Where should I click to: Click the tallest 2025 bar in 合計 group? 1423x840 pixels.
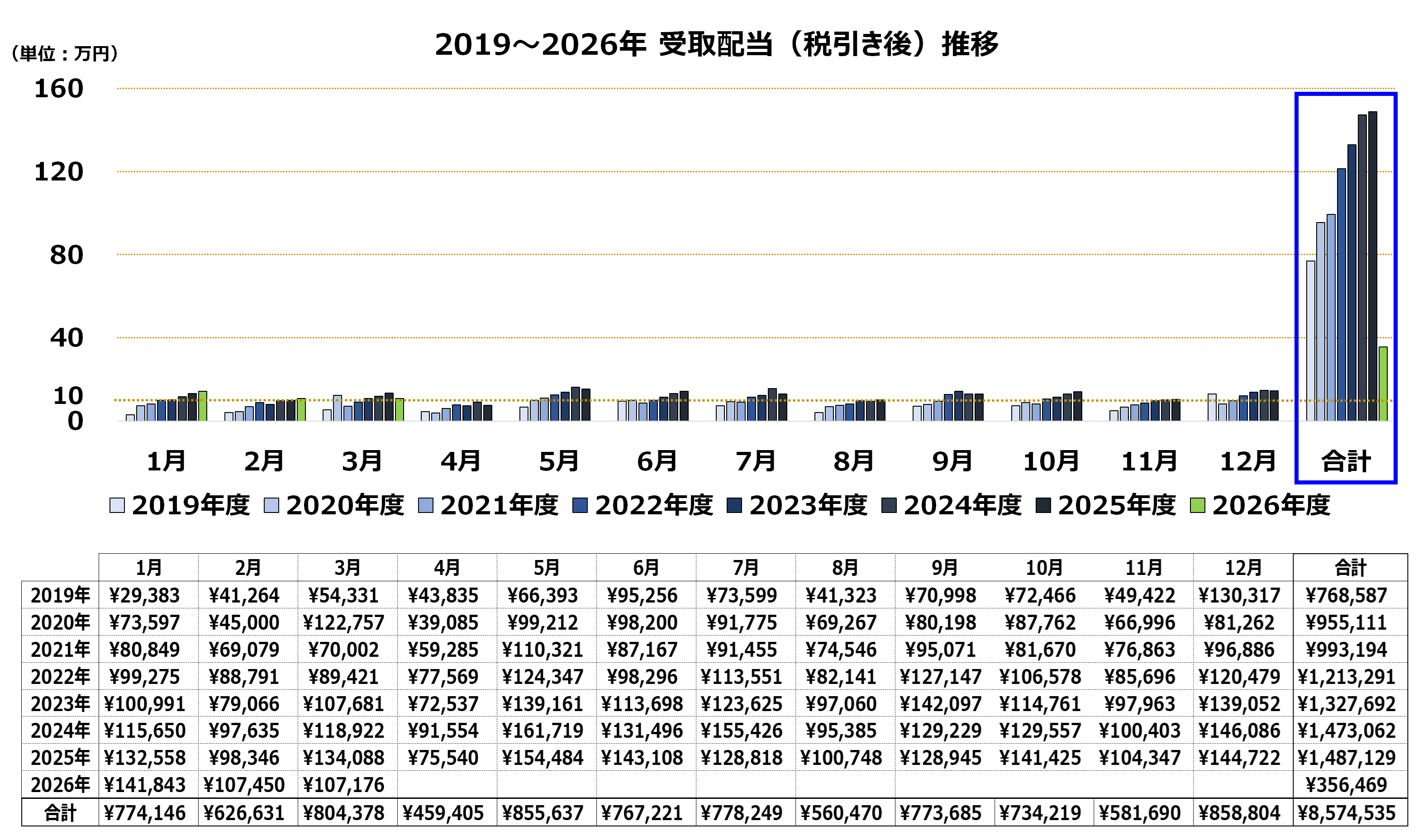click(1373, 266)
